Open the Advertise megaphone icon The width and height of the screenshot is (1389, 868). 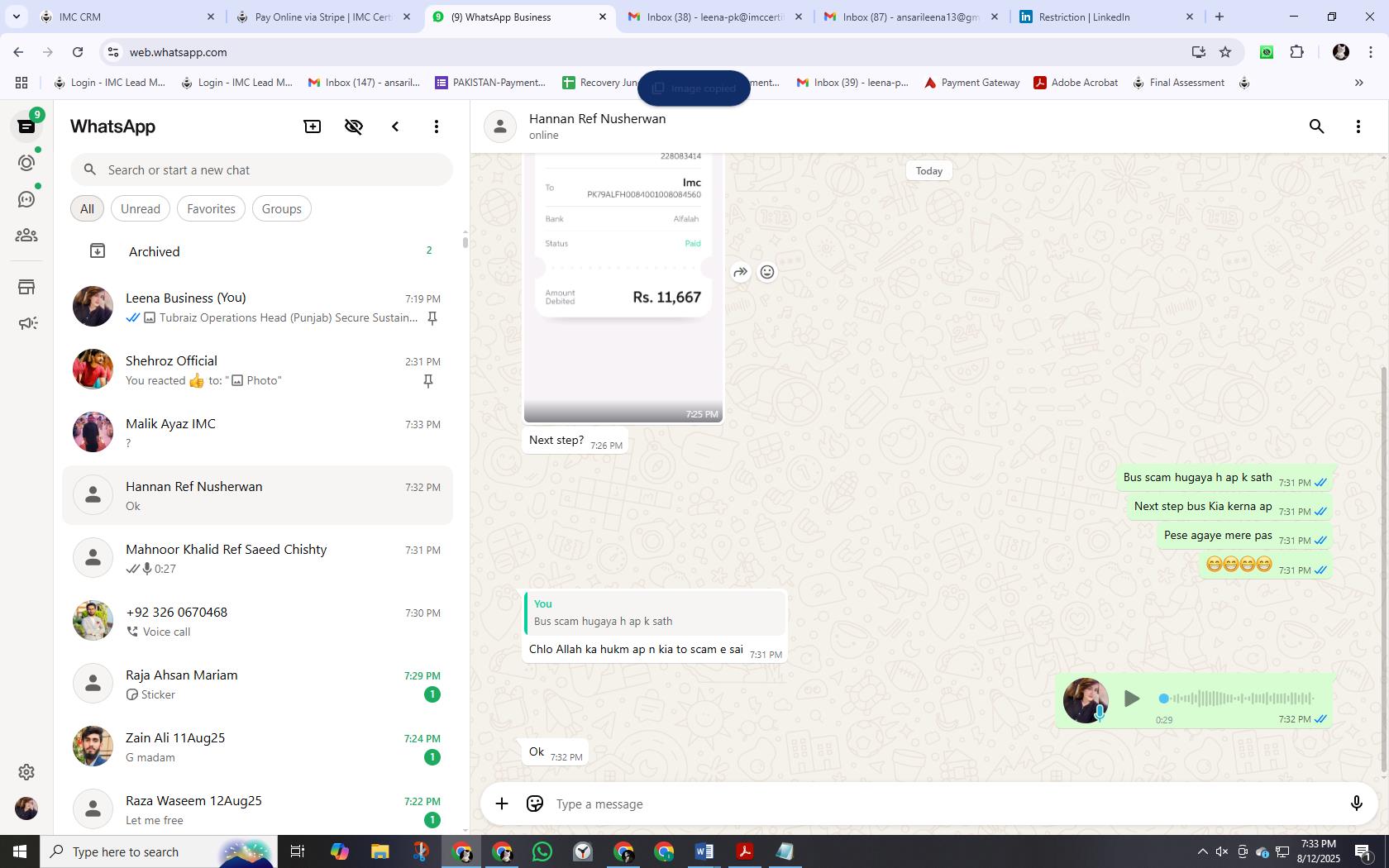point(26,323)
